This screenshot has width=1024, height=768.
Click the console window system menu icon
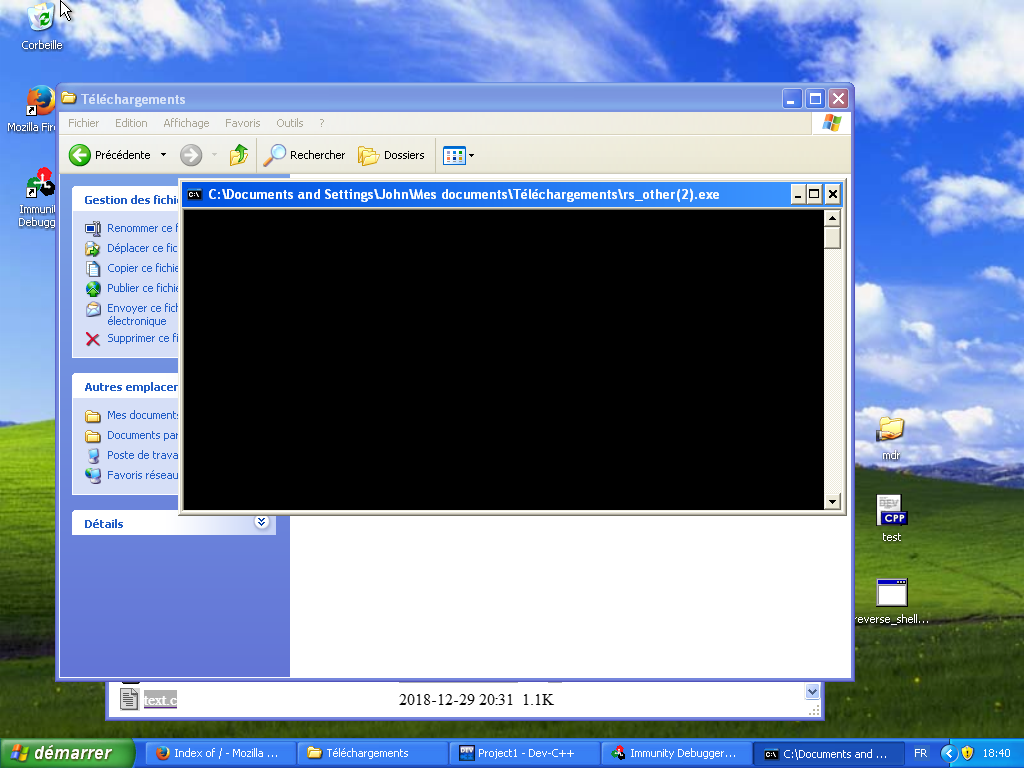click(x=194, y=194)
